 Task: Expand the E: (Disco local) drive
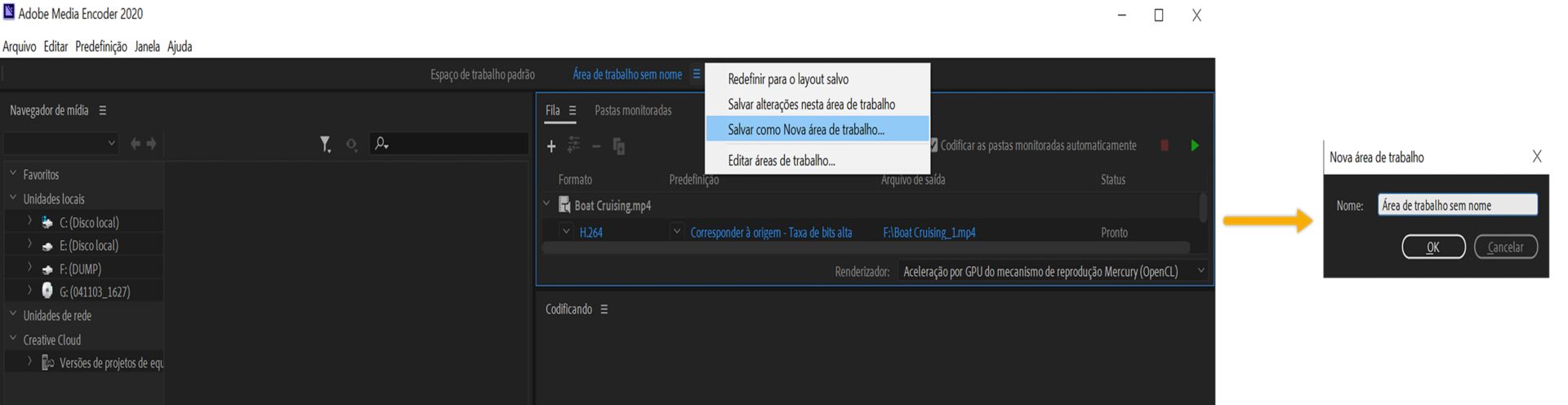[x=29, y=244]
